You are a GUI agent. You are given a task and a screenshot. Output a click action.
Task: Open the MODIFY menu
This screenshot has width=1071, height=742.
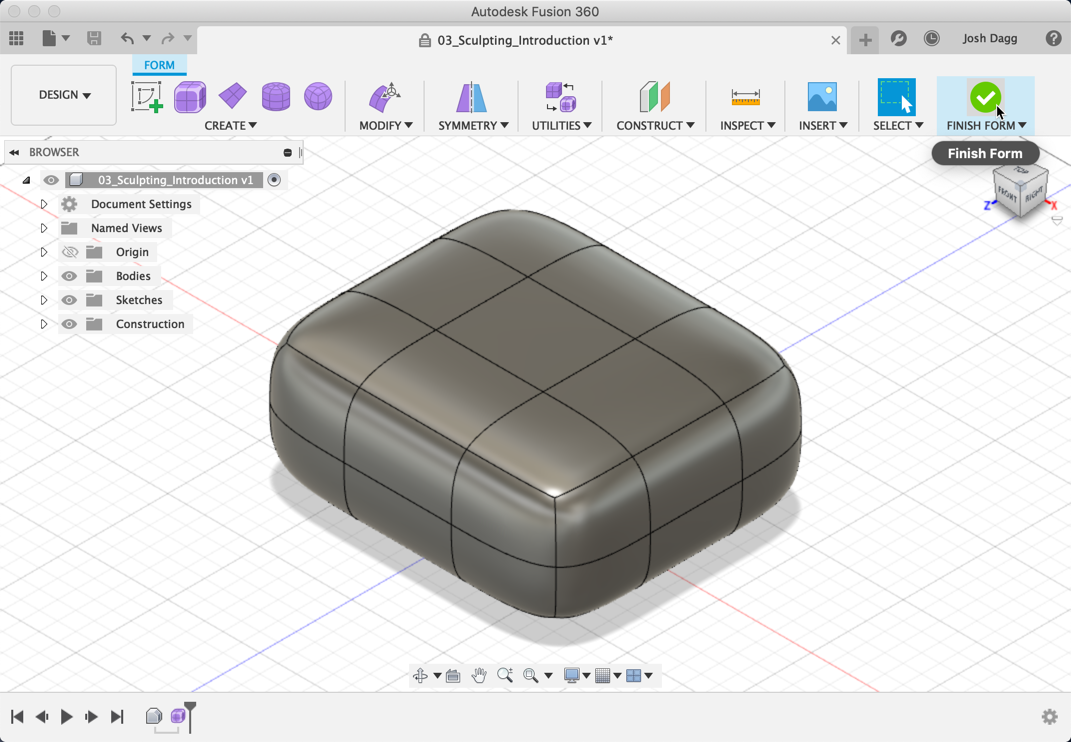(386, 125)
